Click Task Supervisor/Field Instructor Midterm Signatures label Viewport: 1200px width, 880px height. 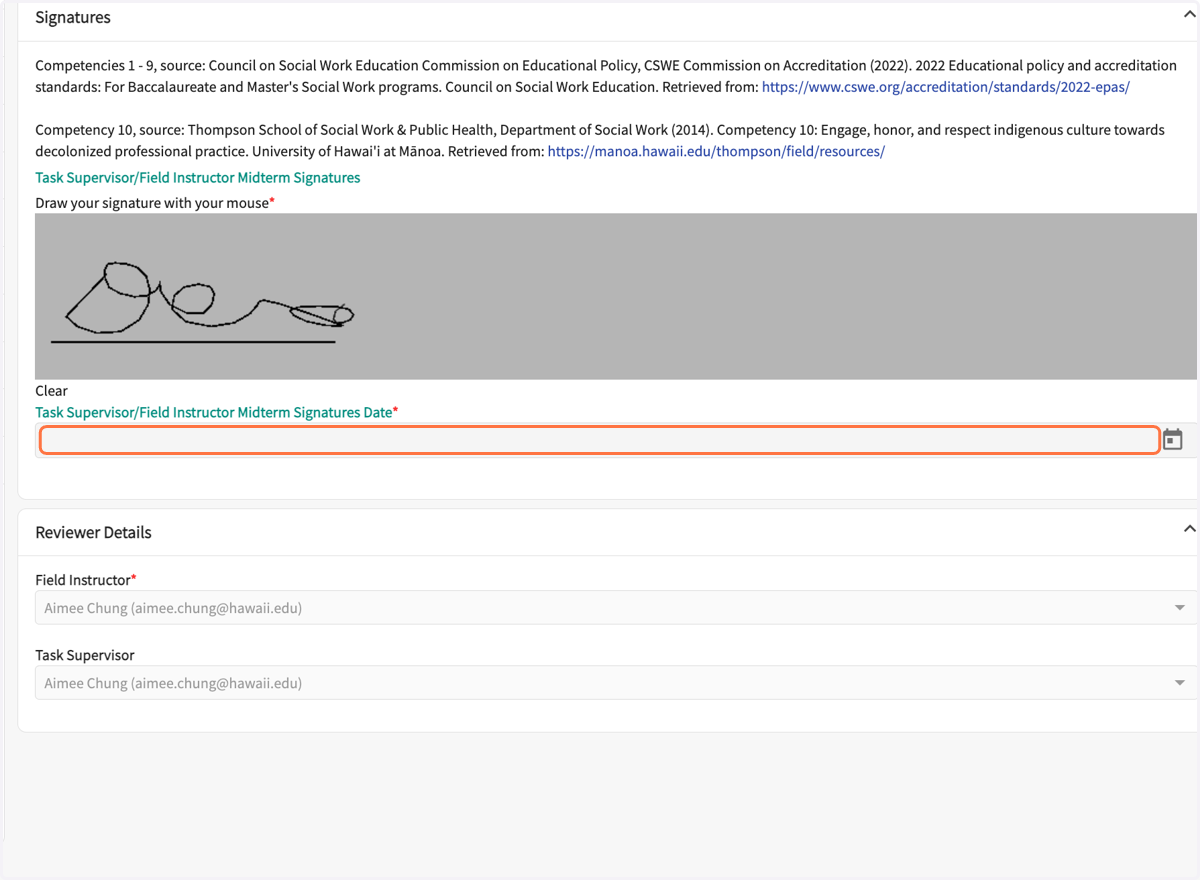198,178
